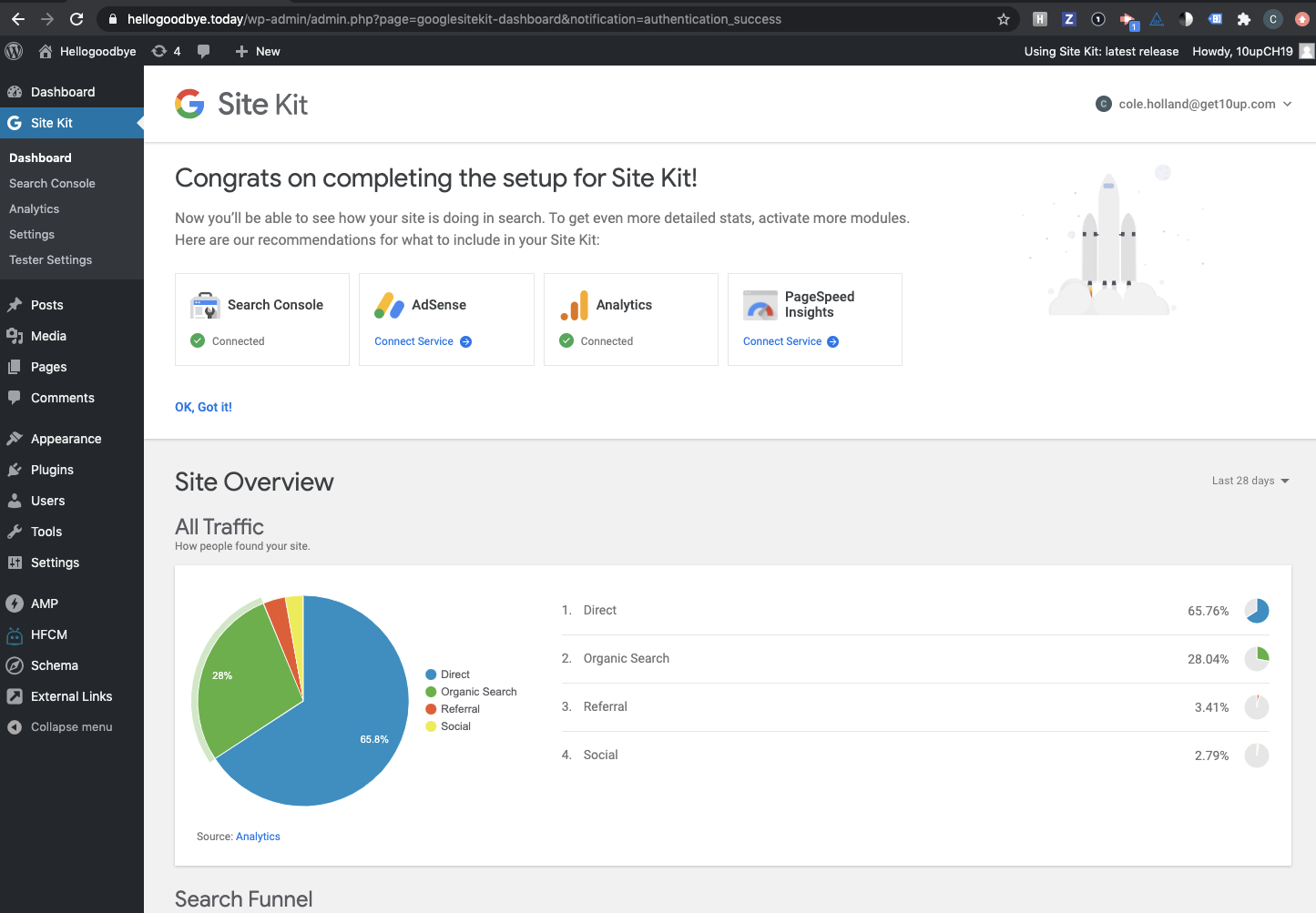Click the Search Console module icon
Screen dimensions: 1316x913
[206, 306]
